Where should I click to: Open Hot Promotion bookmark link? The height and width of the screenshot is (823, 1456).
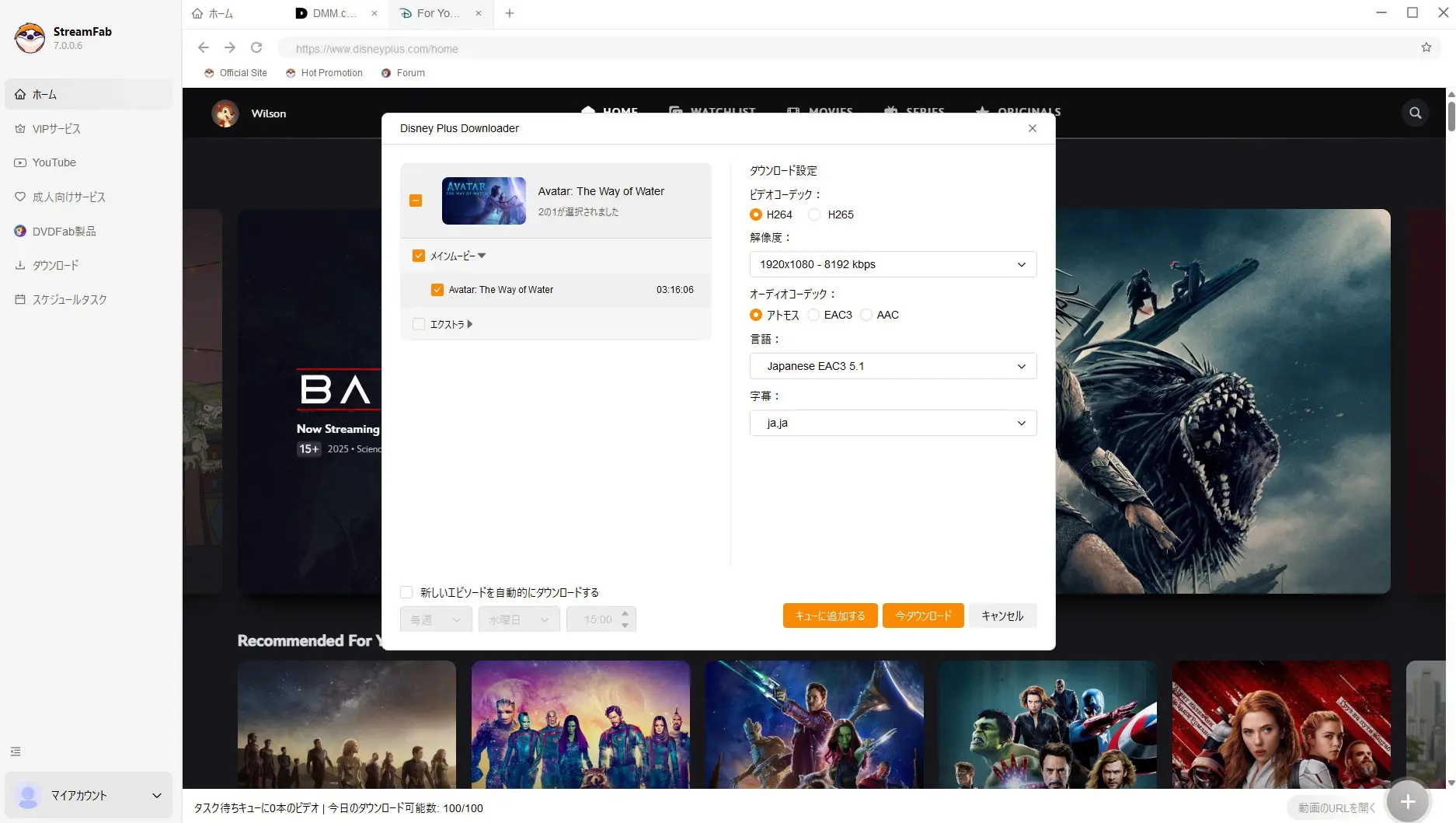point(332,73)
